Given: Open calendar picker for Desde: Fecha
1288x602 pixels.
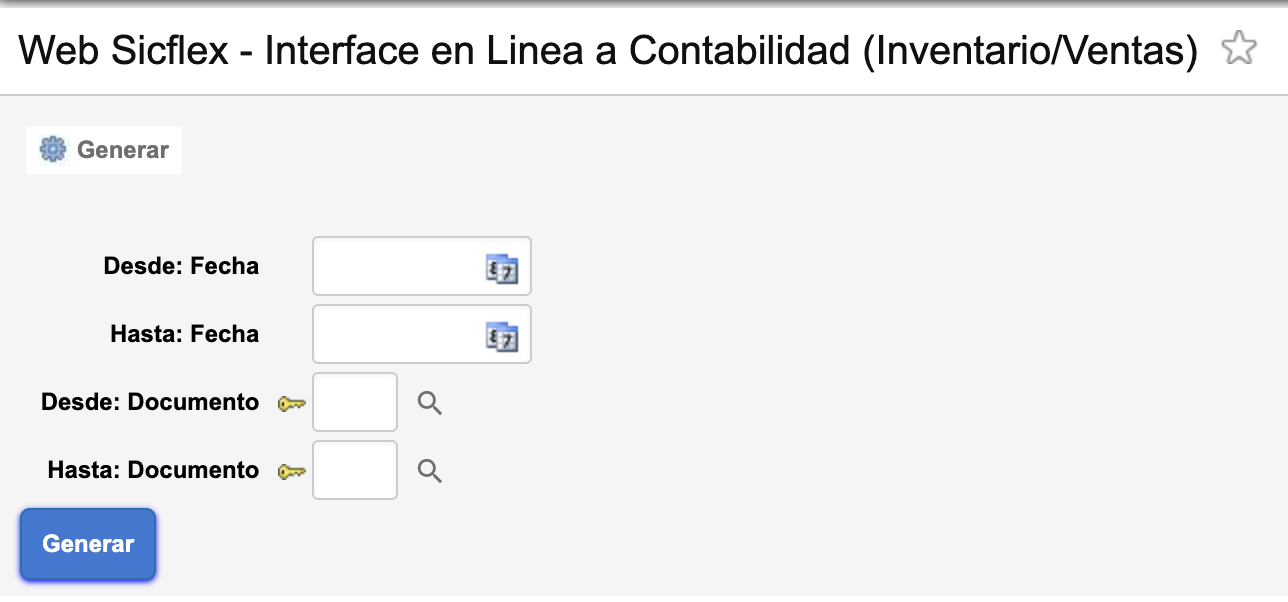Looking at the screenshot, I should [502, 269].
